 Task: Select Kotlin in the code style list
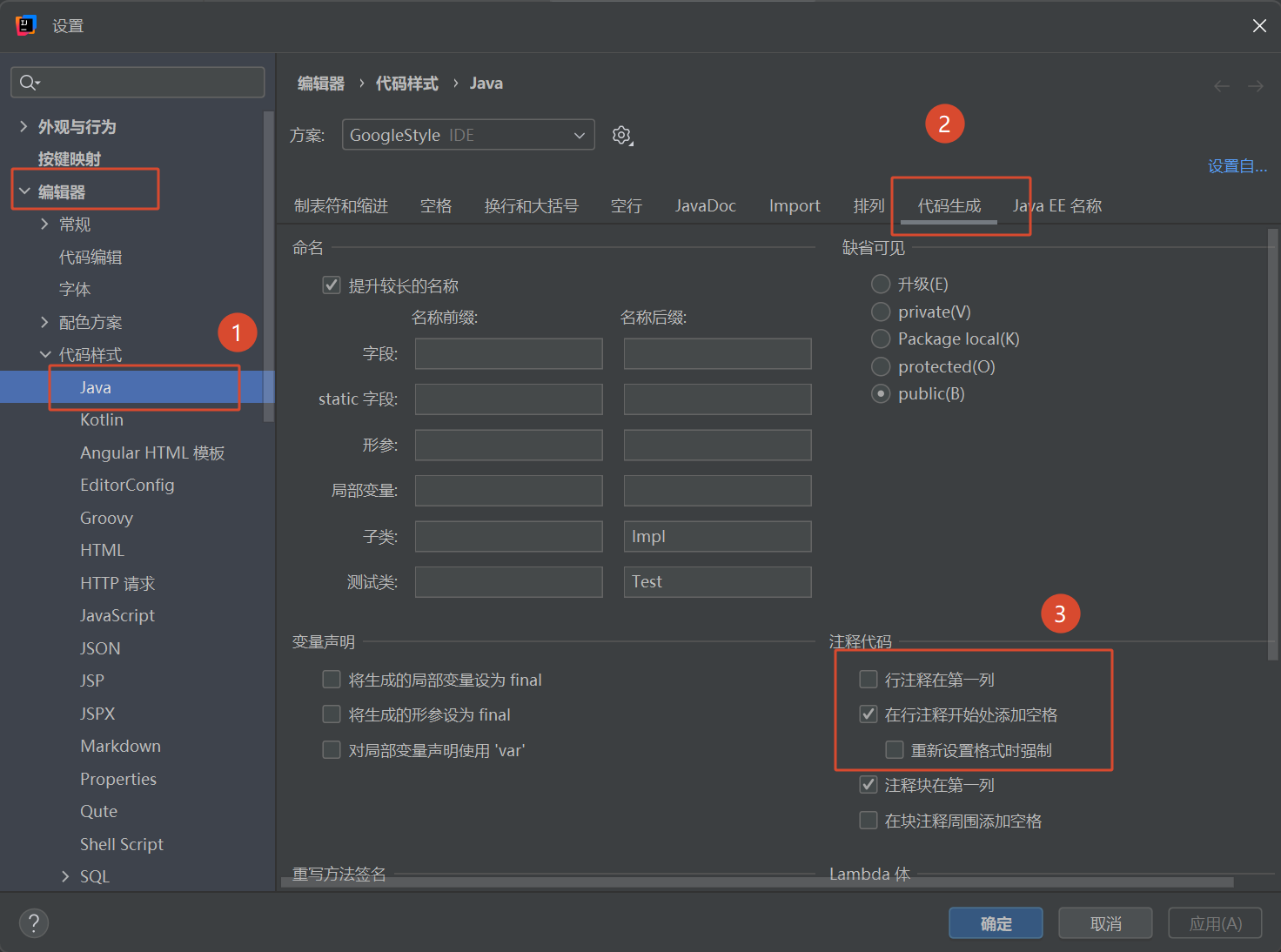coord(102,419)
